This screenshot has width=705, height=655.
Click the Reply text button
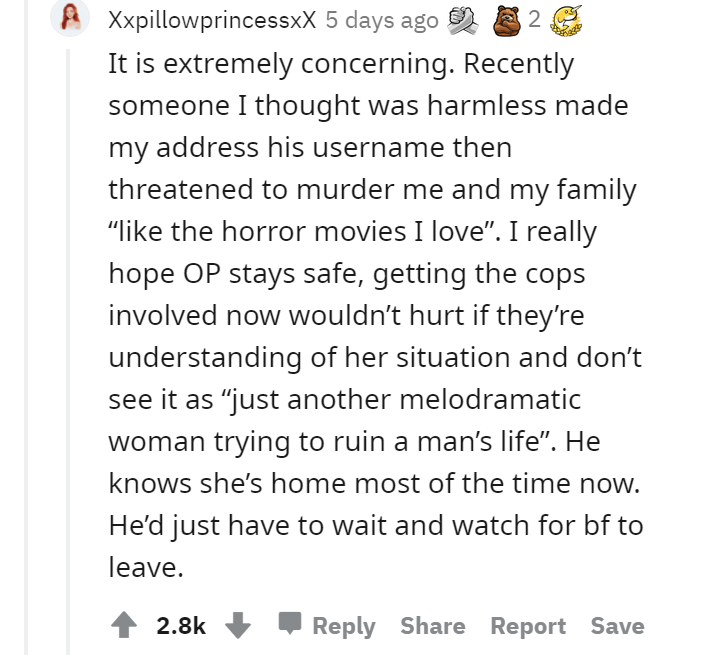(x=344, y=626)
